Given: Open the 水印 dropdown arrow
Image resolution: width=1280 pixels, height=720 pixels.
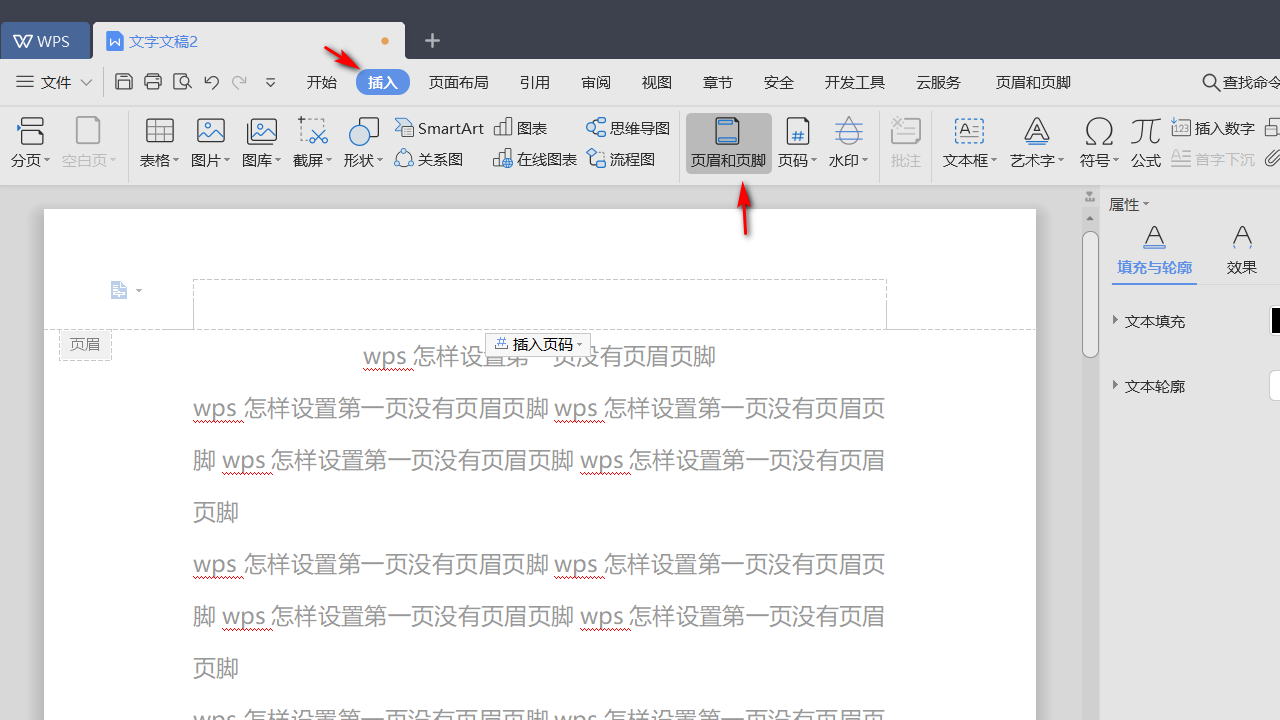Looking at the screenshot, I should tap(865, 160).
